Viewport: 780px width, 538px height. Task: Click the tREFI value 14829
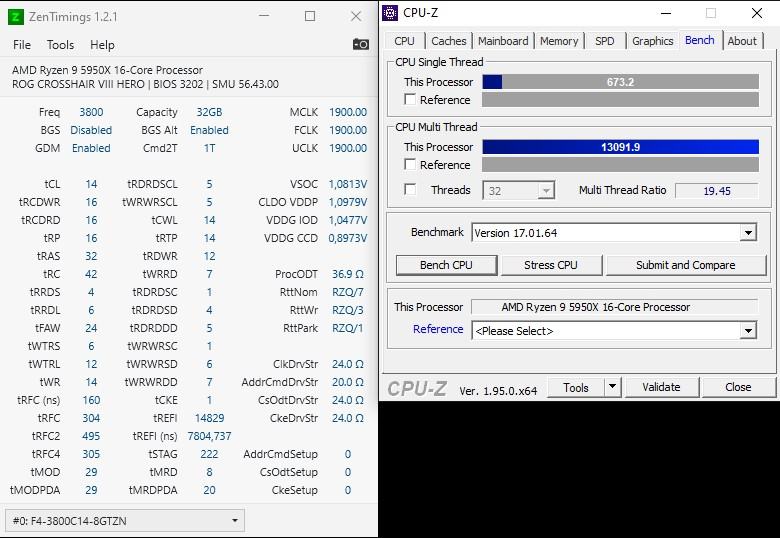coord(209,418)
